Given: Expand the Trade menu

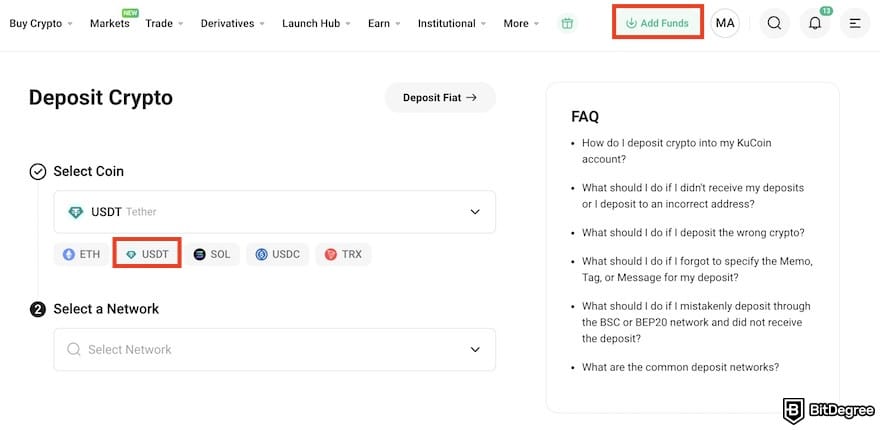Looking at the screenshot, I should (x=164, y=24).
